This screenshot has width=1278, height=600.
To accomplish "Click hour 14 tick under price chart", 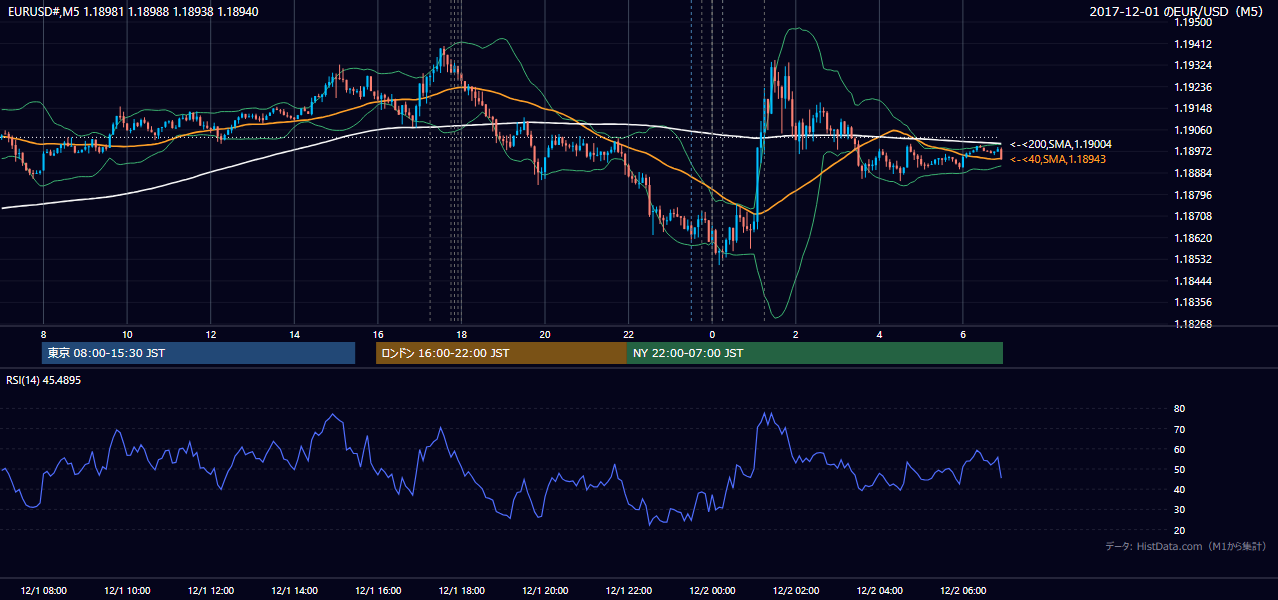I will [294, 334].
